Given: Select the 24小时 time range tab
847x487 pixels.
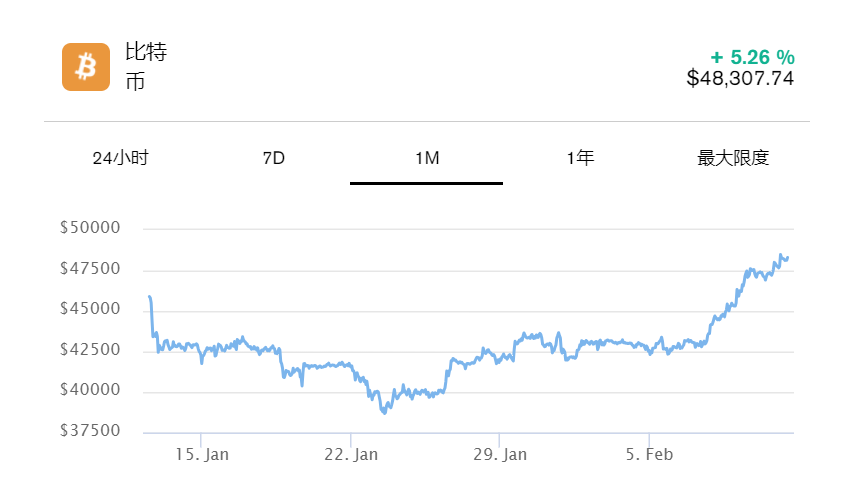Looking at the screenshot, I should 121,158.
